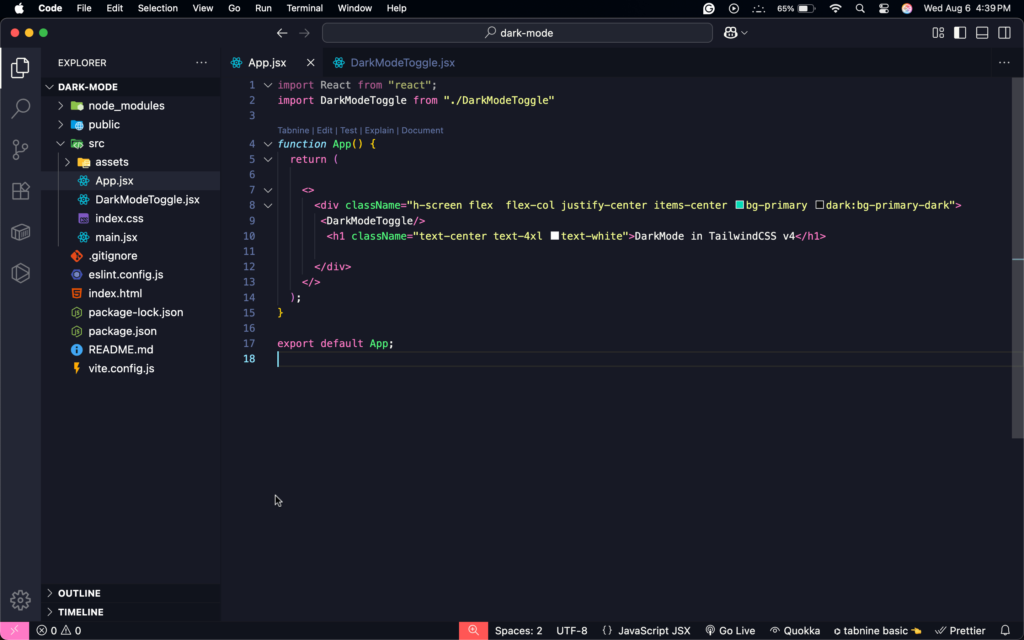
Task: Click the Prettier status bar item
Action: coord(960,631)
